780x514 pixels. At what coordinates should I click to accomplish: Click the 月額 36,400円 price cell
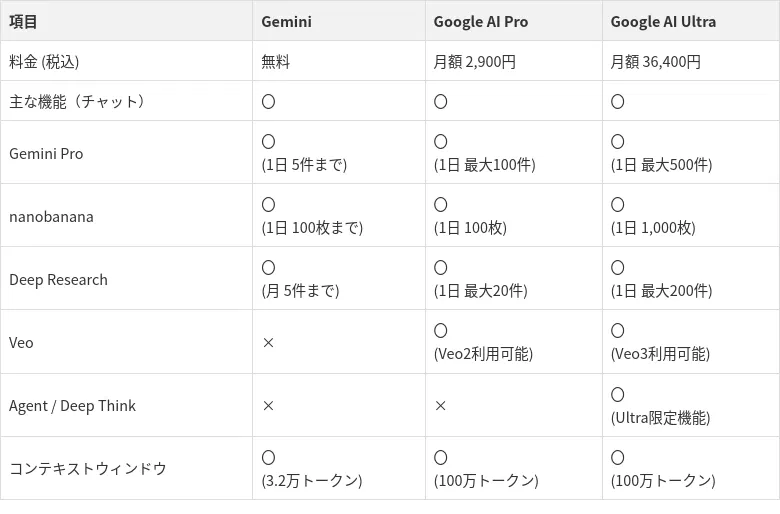[x=655, y=62]
